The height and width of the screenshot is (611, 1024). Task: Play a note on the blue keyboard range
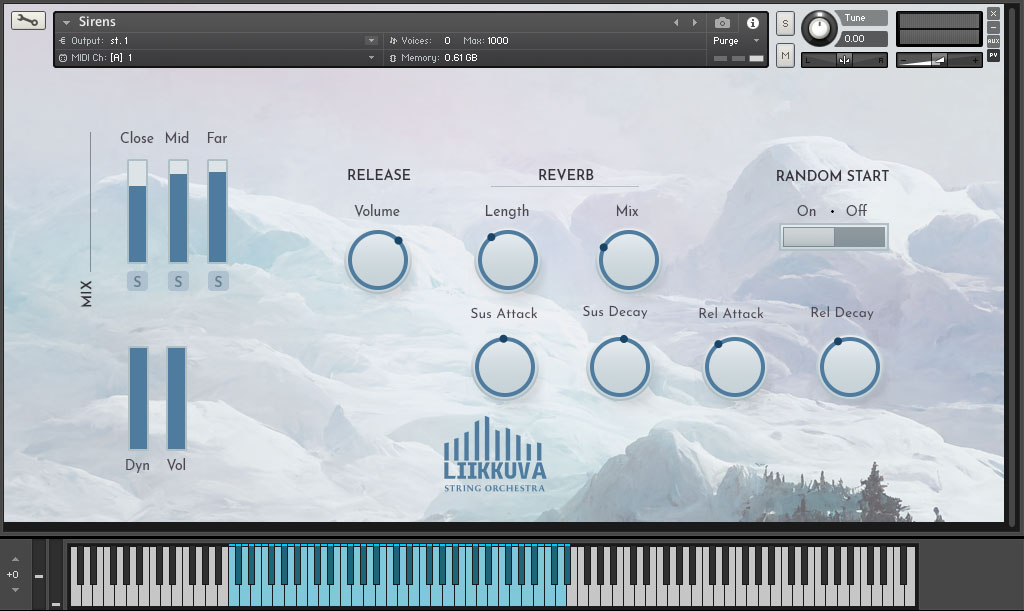click(400, 585)
